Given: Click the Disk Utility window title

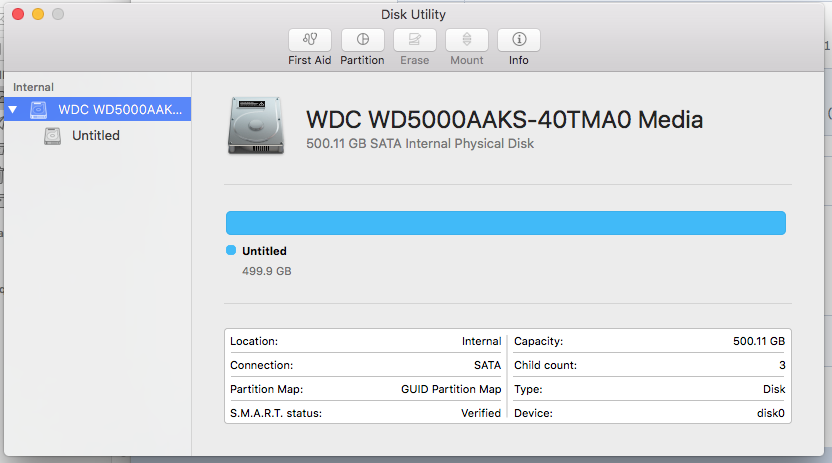Looking at the screenshot, I should pyautogui.click(x=413, y=14).
